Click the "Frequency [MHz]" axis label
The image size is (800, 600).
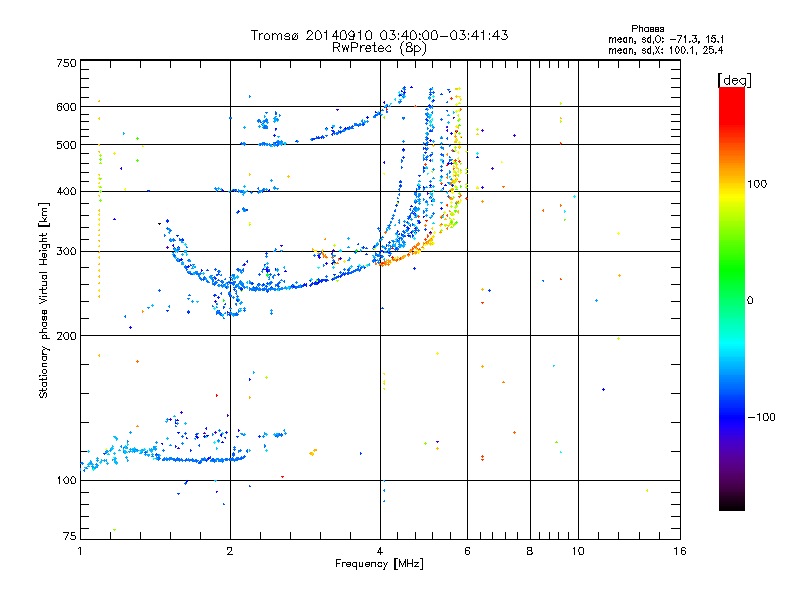[379, 564]
